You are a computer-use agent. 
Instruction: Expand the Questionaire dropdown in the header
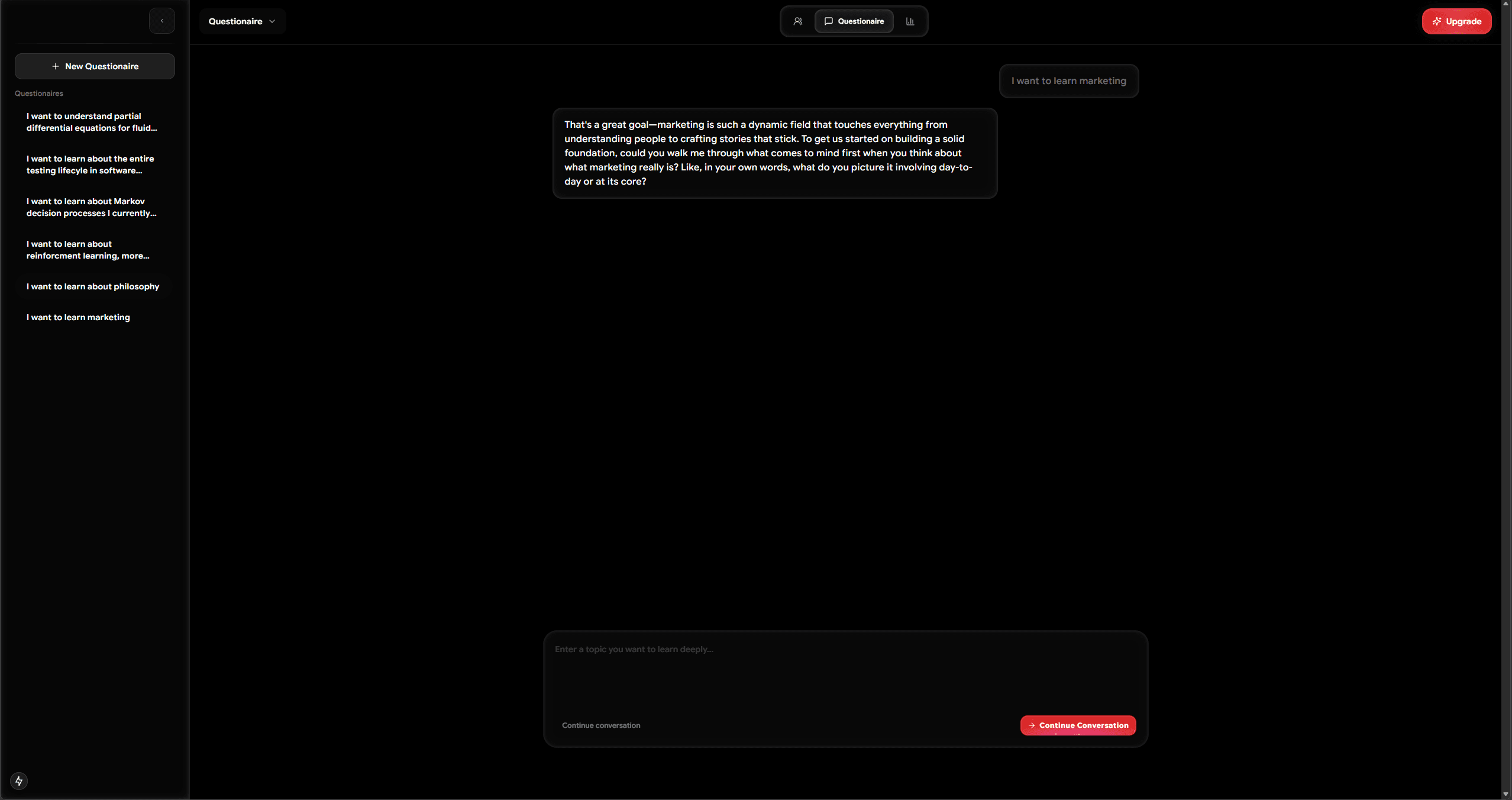(242, 21)
